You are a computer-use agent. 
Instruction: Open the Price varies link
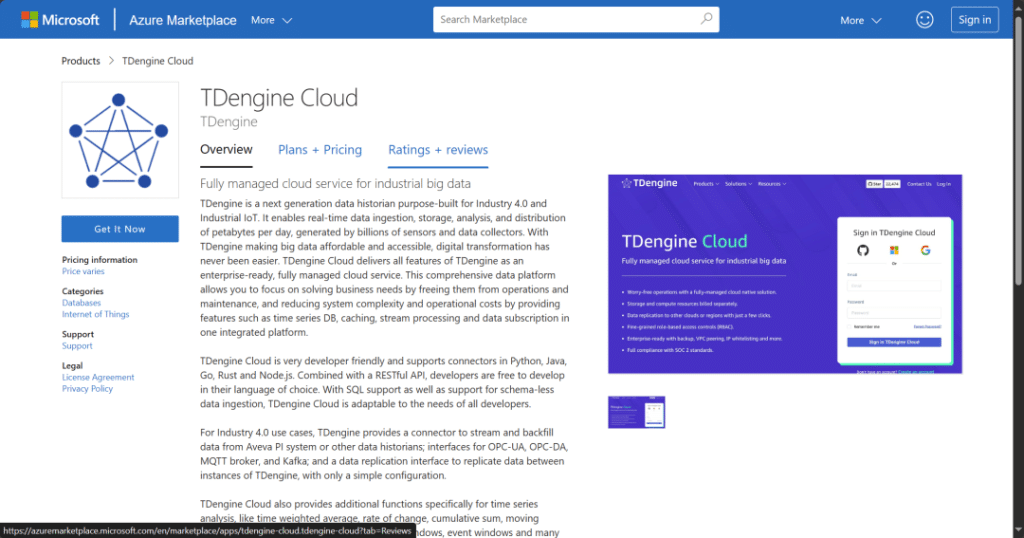[83, 271]
